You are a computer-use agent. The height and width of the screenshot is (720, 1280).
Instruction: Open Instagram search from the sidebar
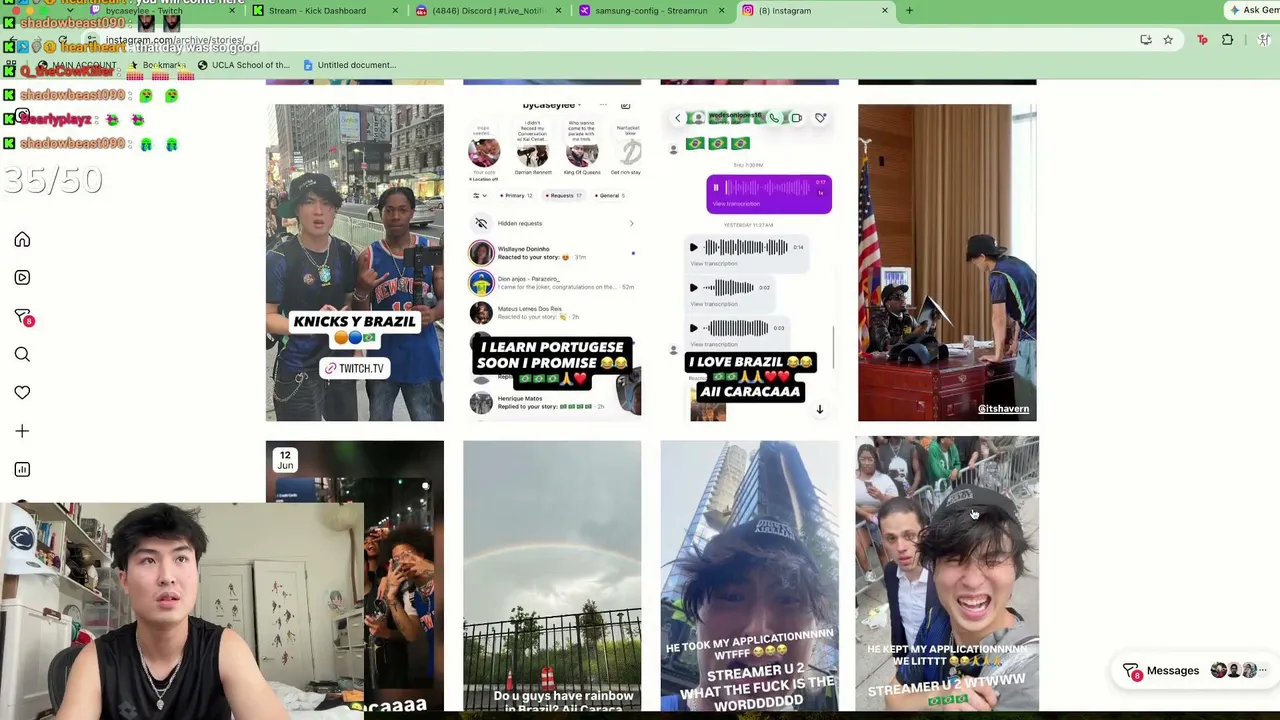pos(22,355)
